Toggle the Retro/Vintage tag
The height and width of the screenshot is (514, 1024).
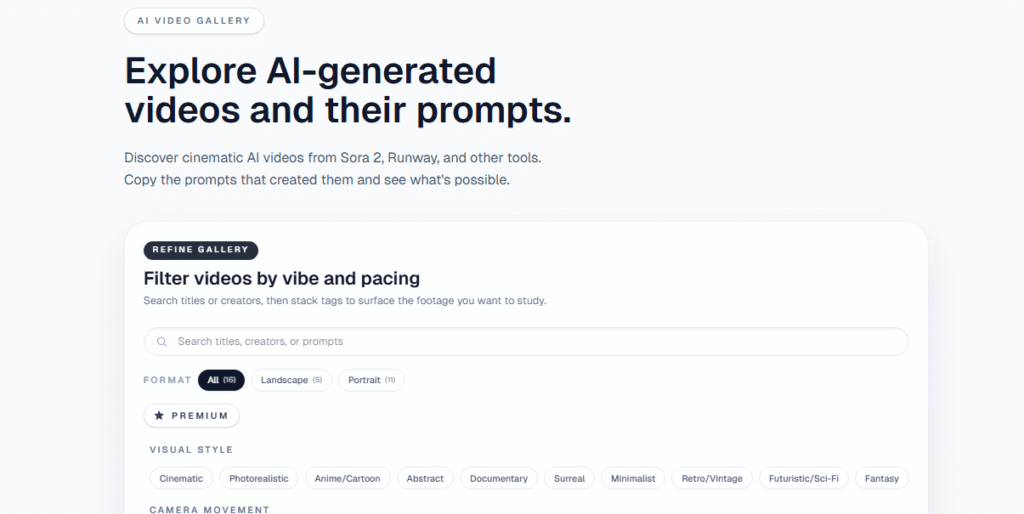click(712, 479)
